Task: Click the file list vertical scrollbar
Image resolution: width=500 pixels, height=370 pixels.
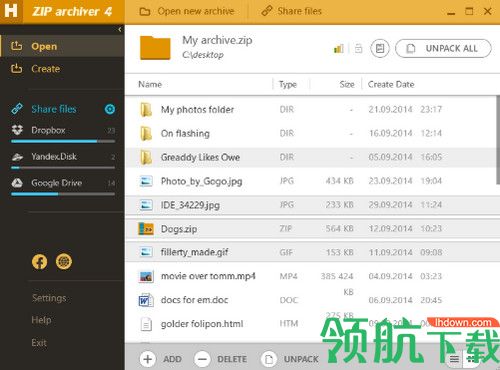Action: point(498,139)
